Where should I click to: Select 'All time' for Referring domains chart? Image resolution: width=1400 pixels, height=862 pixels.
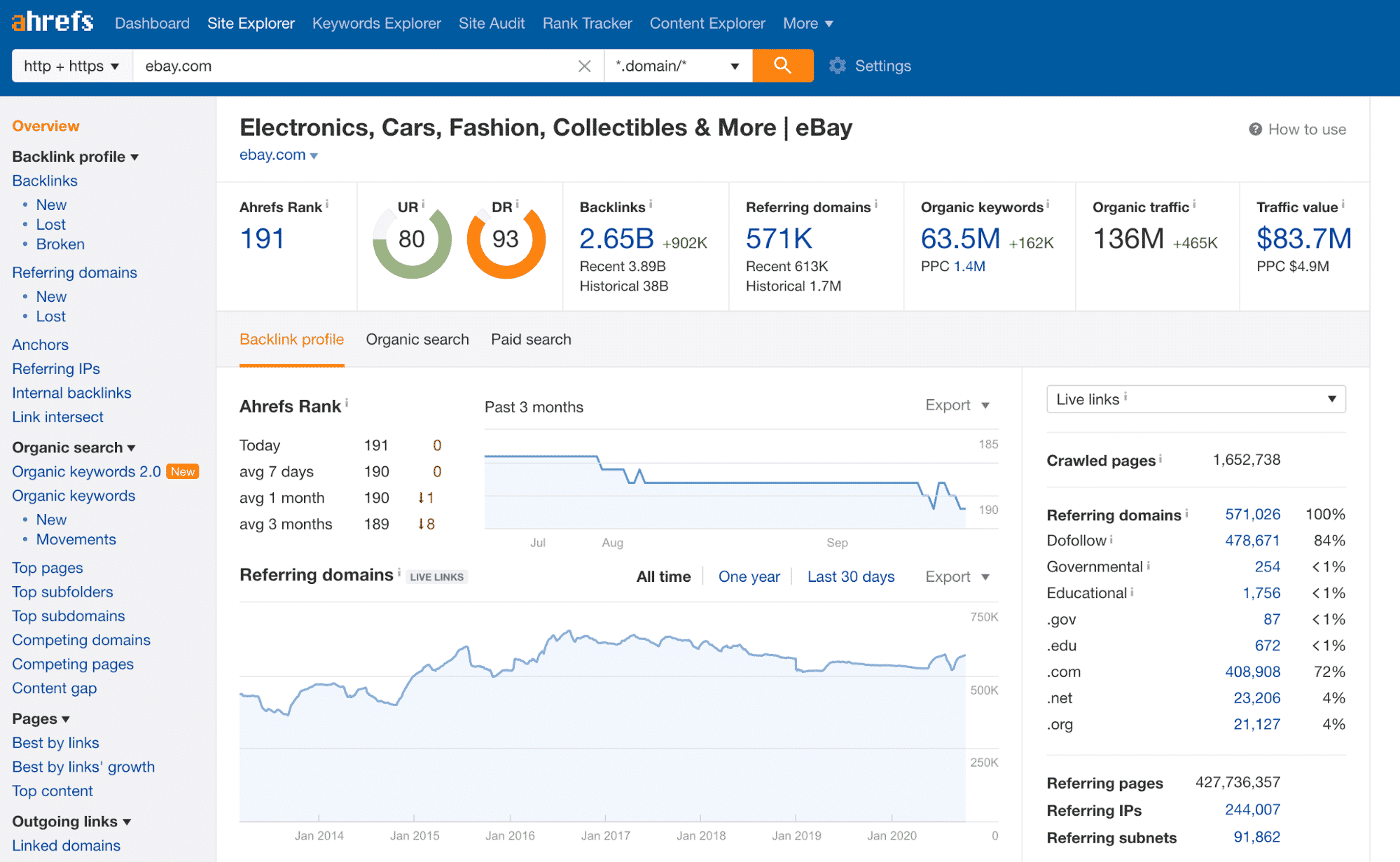pos(663,576)
